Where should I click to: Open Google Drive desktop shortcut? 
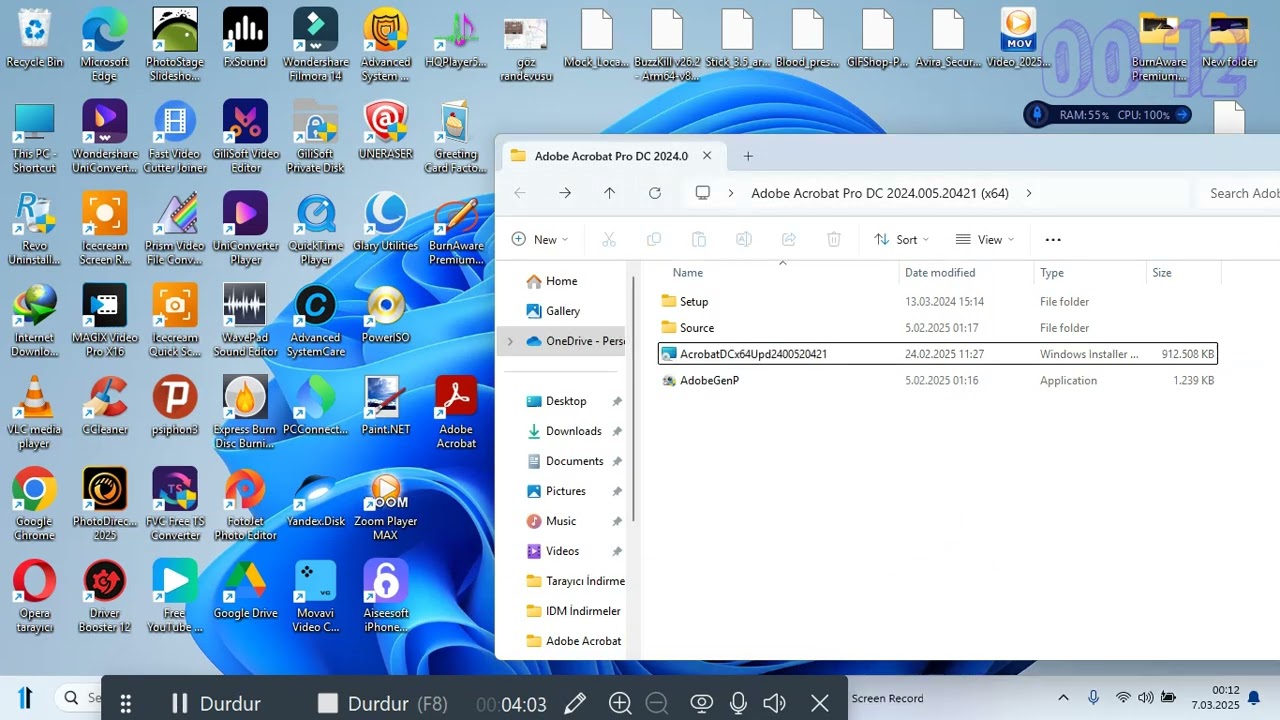[x=245, y=590]
